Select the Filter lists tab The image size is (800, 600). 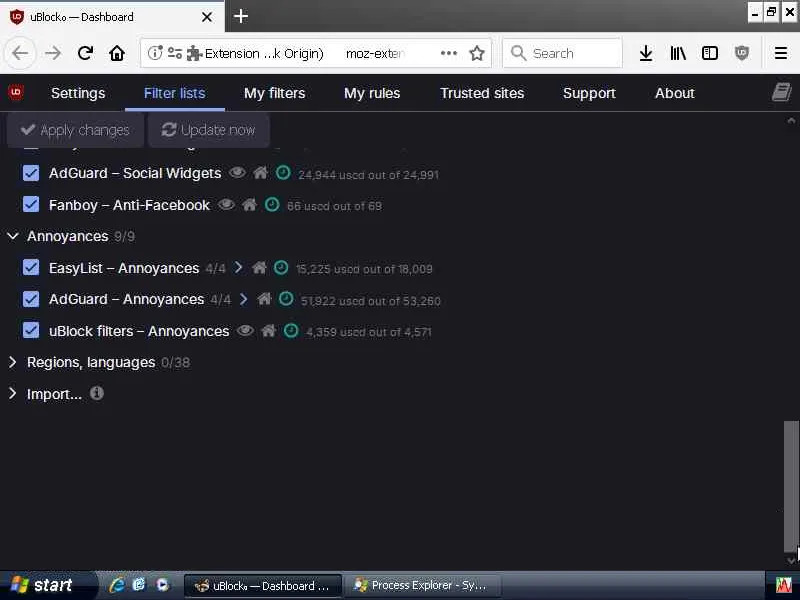174,93
